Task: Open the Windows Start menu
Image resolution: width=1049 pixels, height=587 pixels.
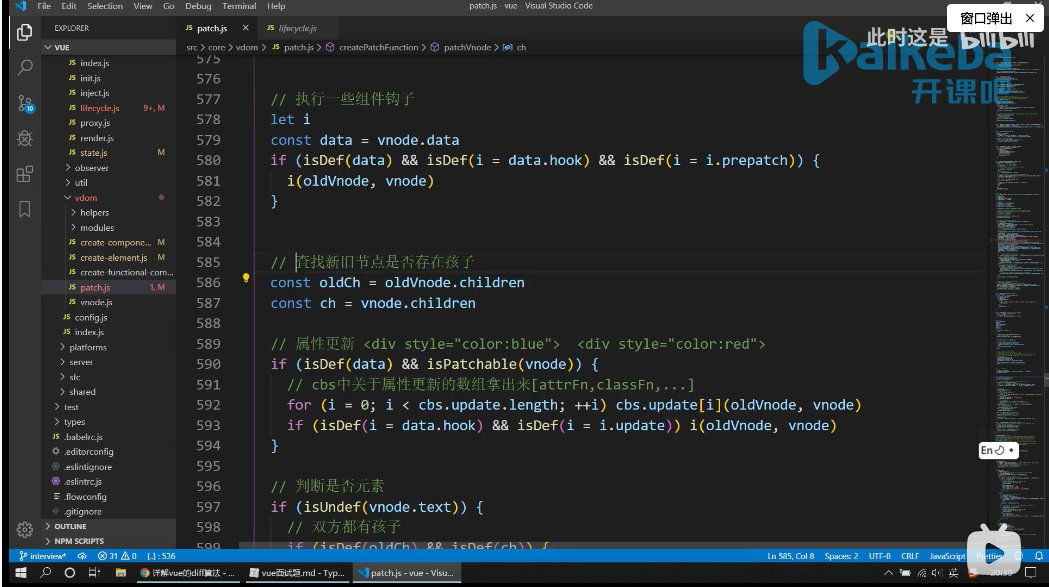Action: click(x=21, y=573)
